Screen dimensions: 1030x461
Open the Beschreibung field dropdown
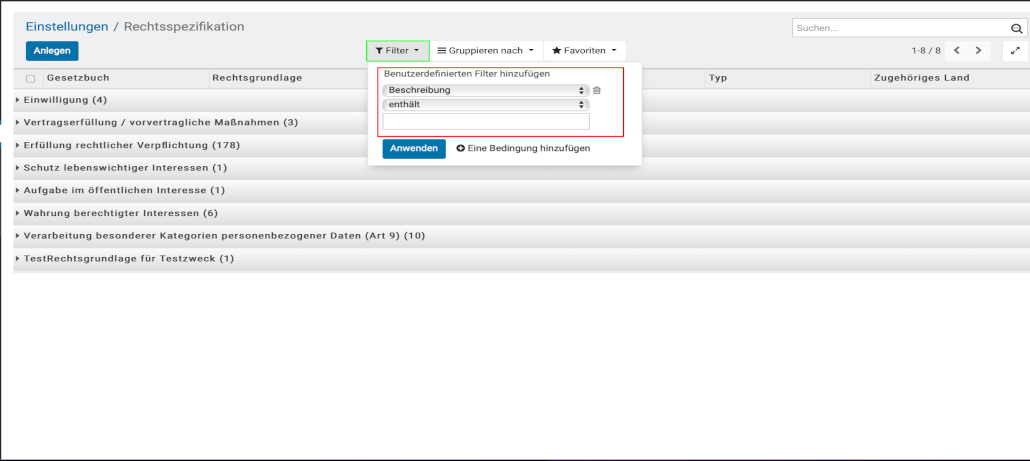485,90
